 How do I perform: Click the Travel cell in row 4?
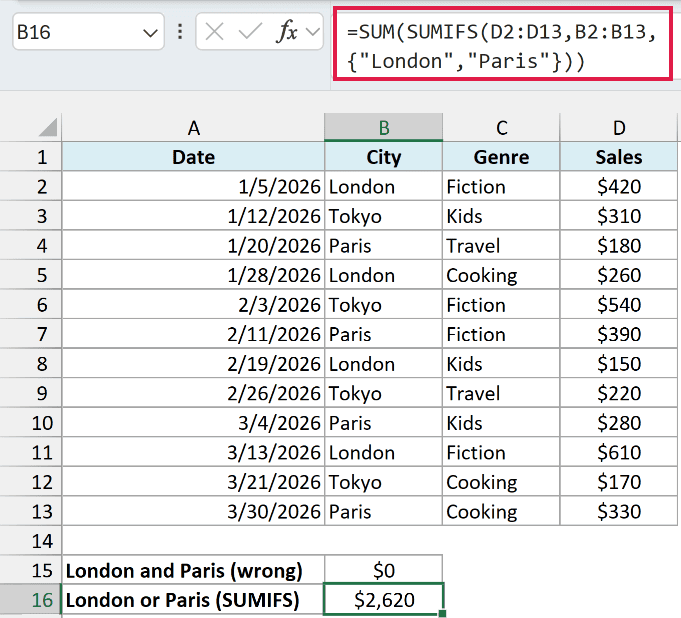pos(501,245)
